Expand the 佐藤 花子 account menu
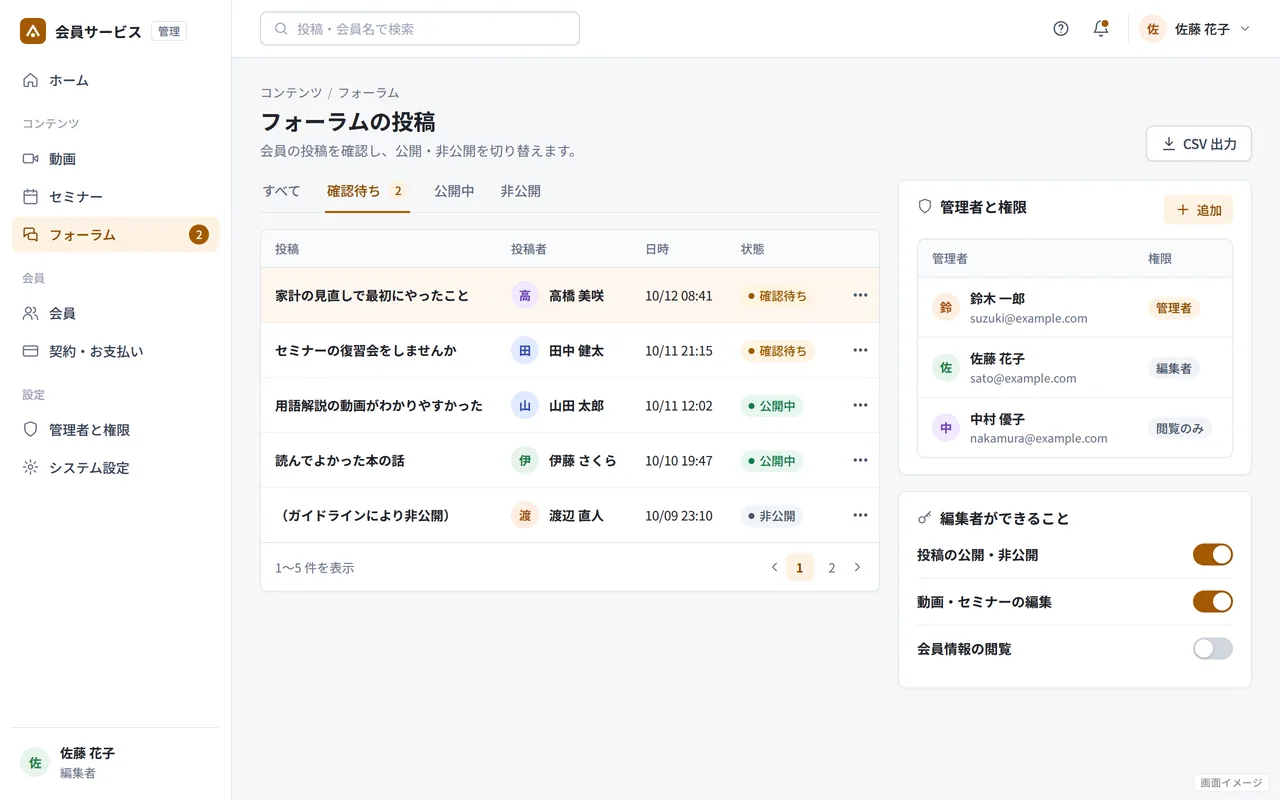The height and width of the screenshot is (800, 1280). tap(1195, 29)
